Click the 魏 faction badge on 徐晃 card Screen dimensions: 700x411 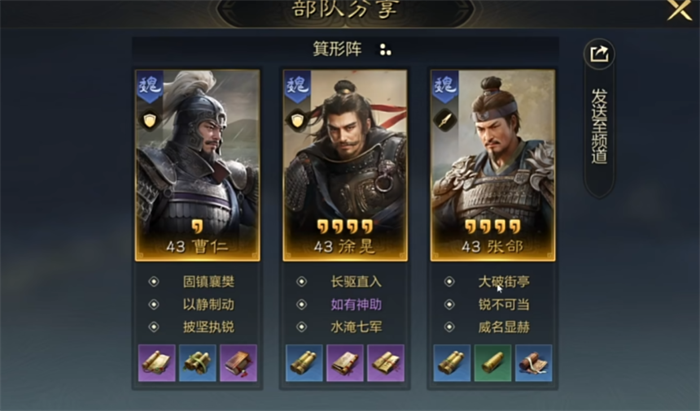point(297,86)
